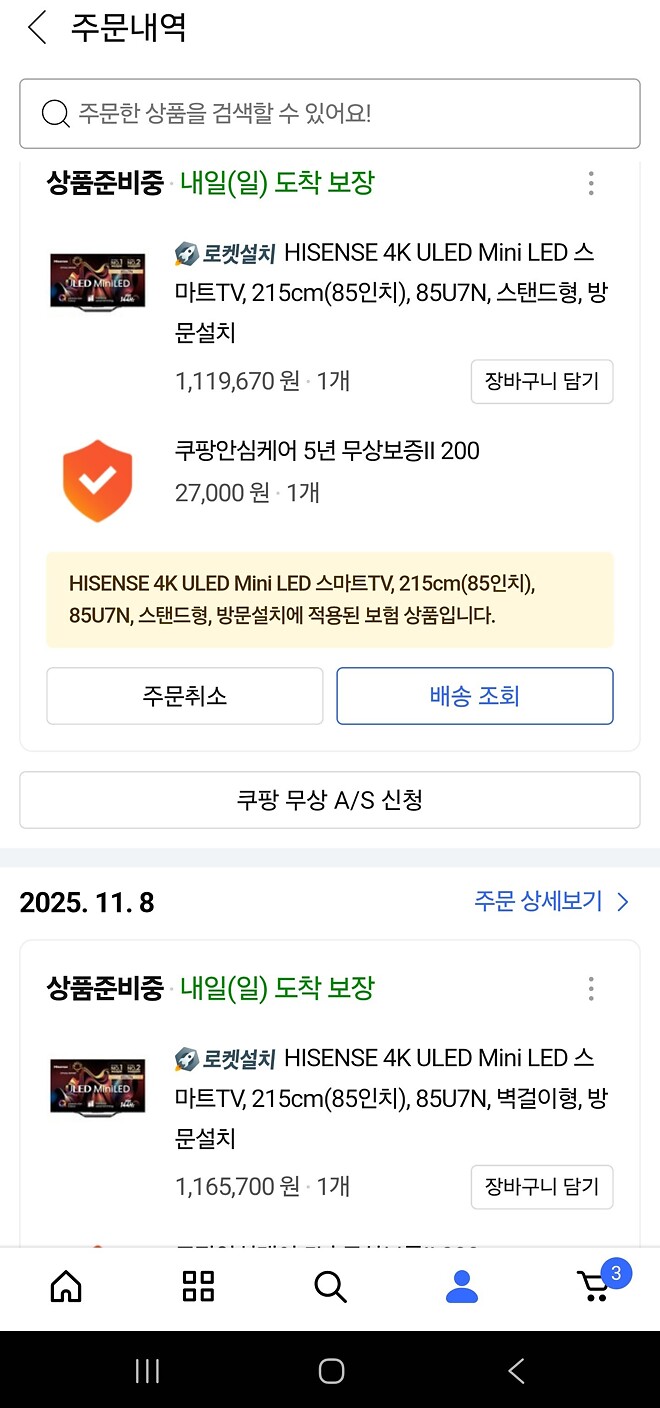Open My Coupang profile icon

pos(461,1287)
